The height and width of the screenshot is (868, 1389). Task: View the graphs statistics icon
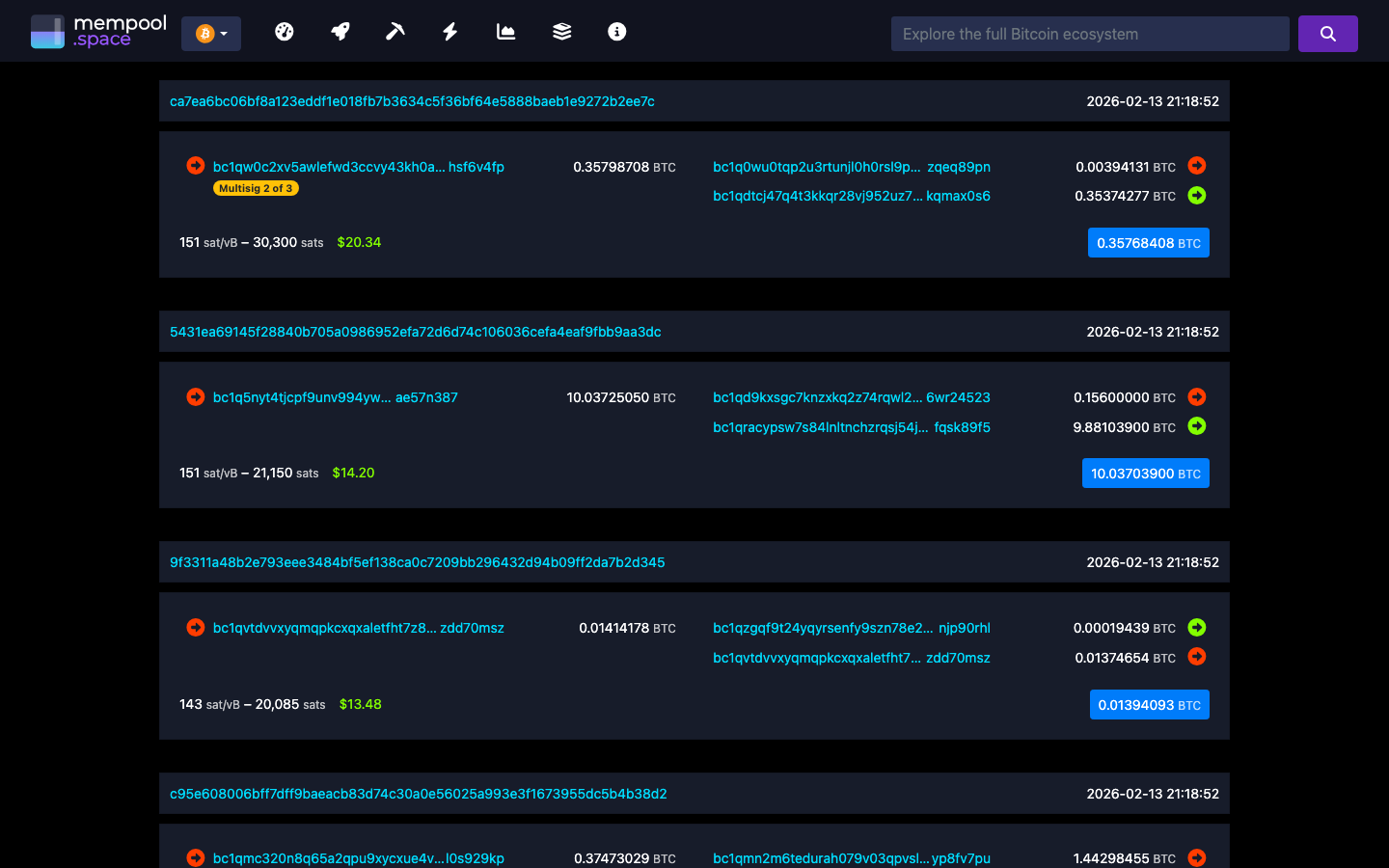505,32
